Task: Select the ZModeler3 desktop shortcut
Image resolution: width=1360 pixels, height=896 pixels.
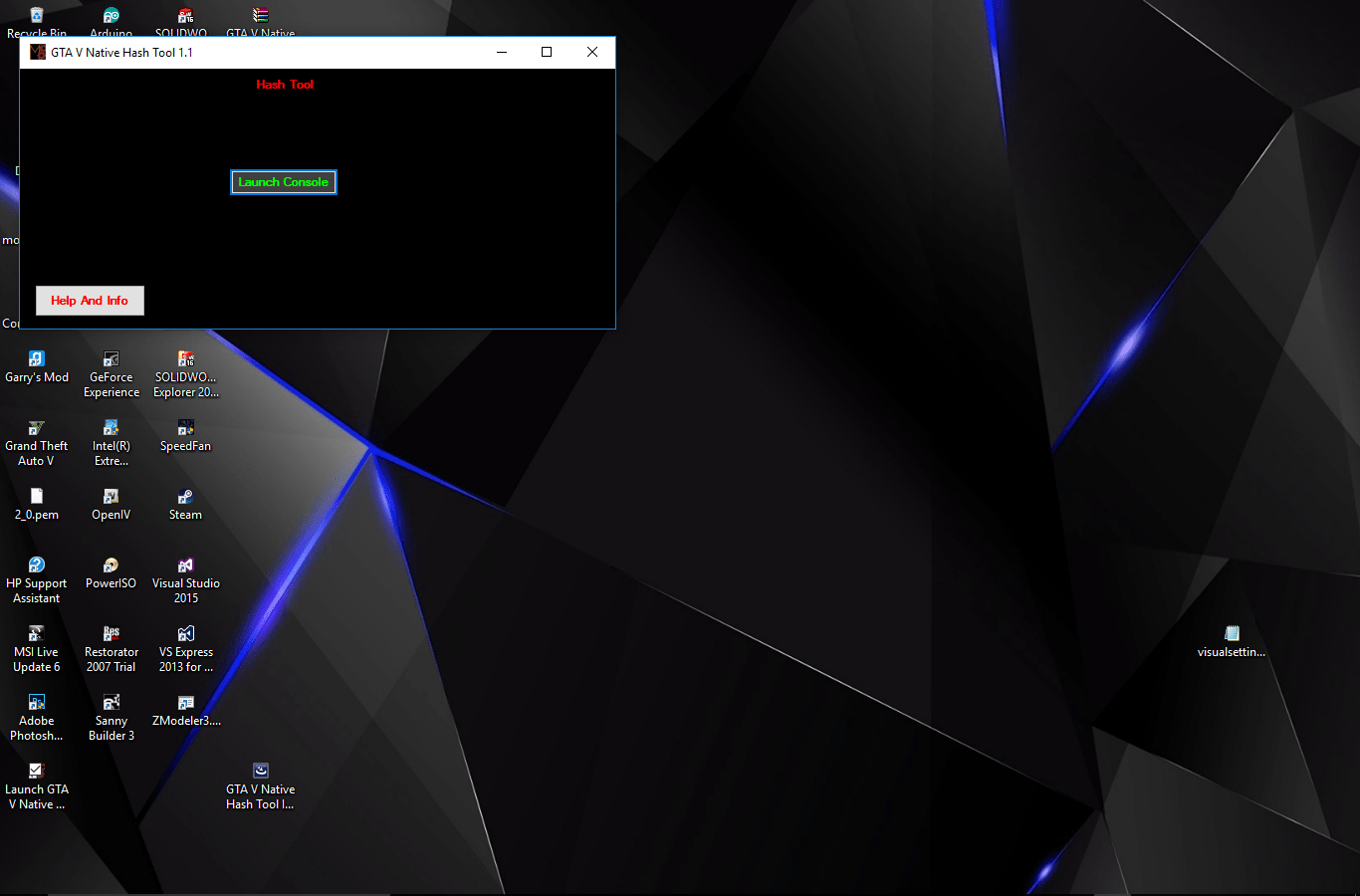Action: tap(186, 711)
